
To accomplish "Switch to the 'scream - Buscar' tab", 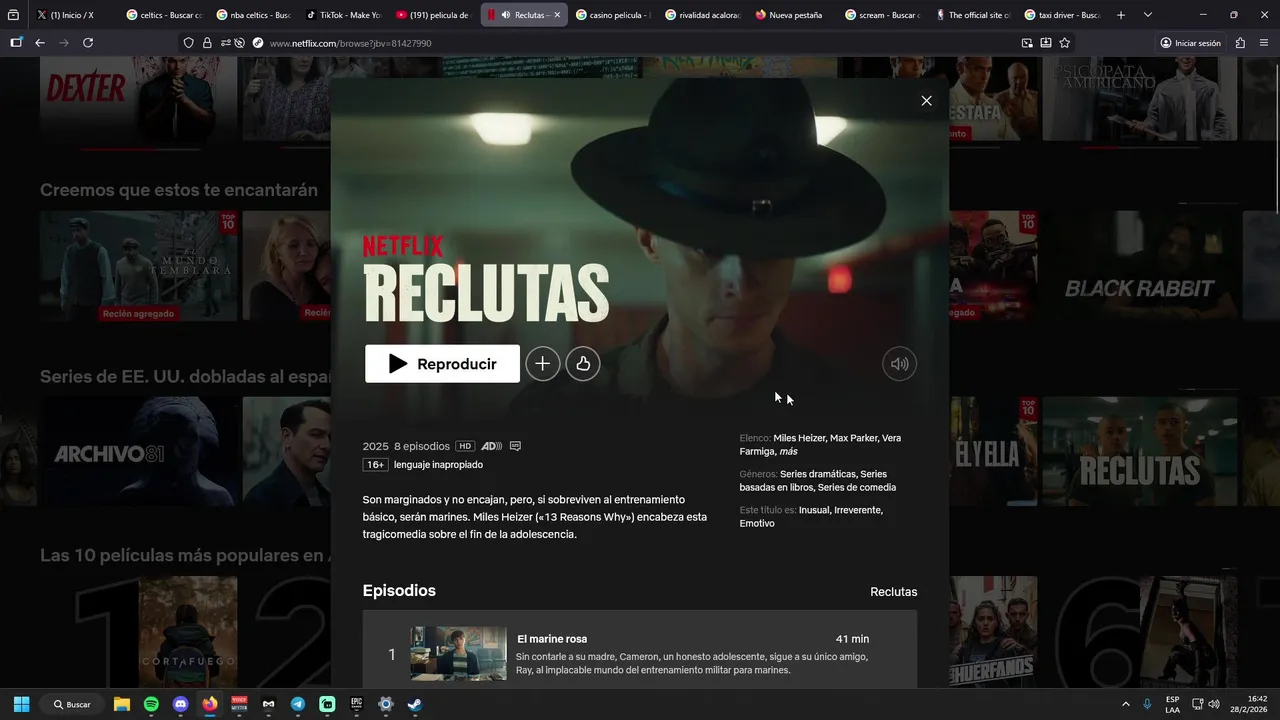I will (881, 15).
